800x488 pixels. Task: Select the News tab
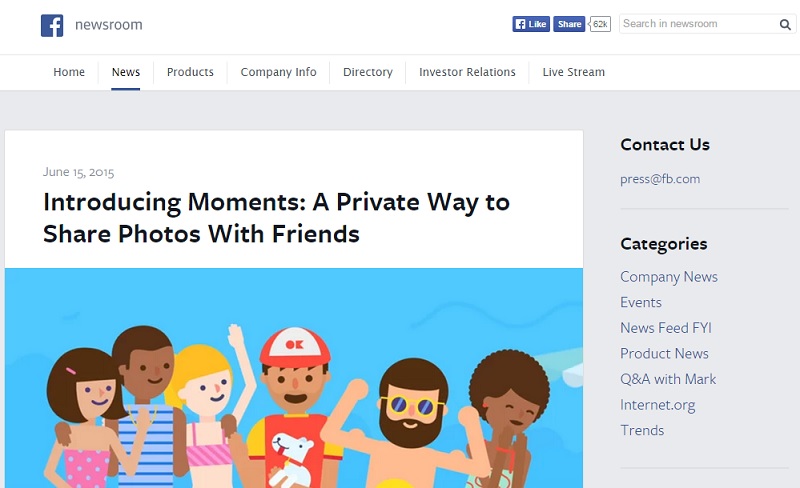coord(126,72)
